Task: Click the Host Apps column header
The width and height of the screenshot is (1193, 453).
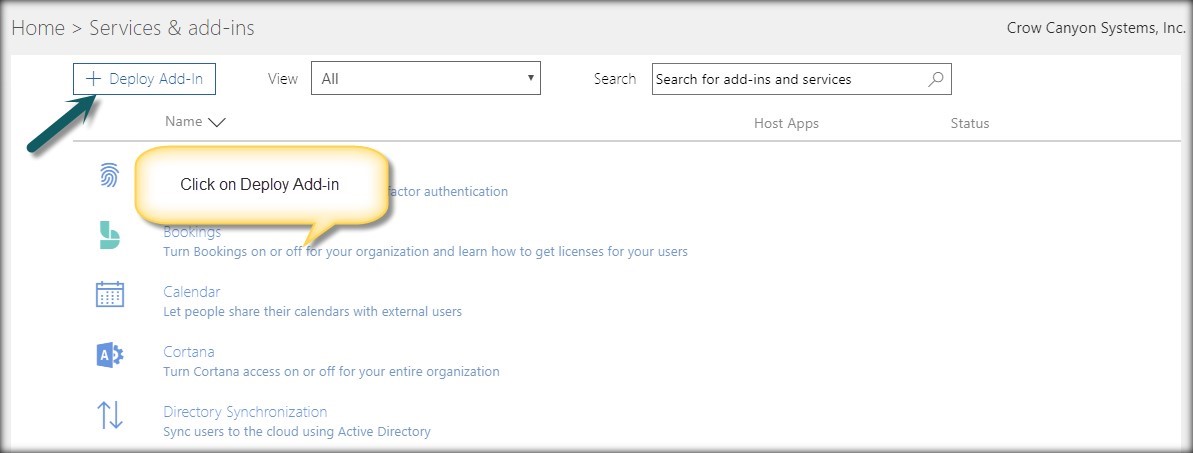Action: click(x=785, y=124)
